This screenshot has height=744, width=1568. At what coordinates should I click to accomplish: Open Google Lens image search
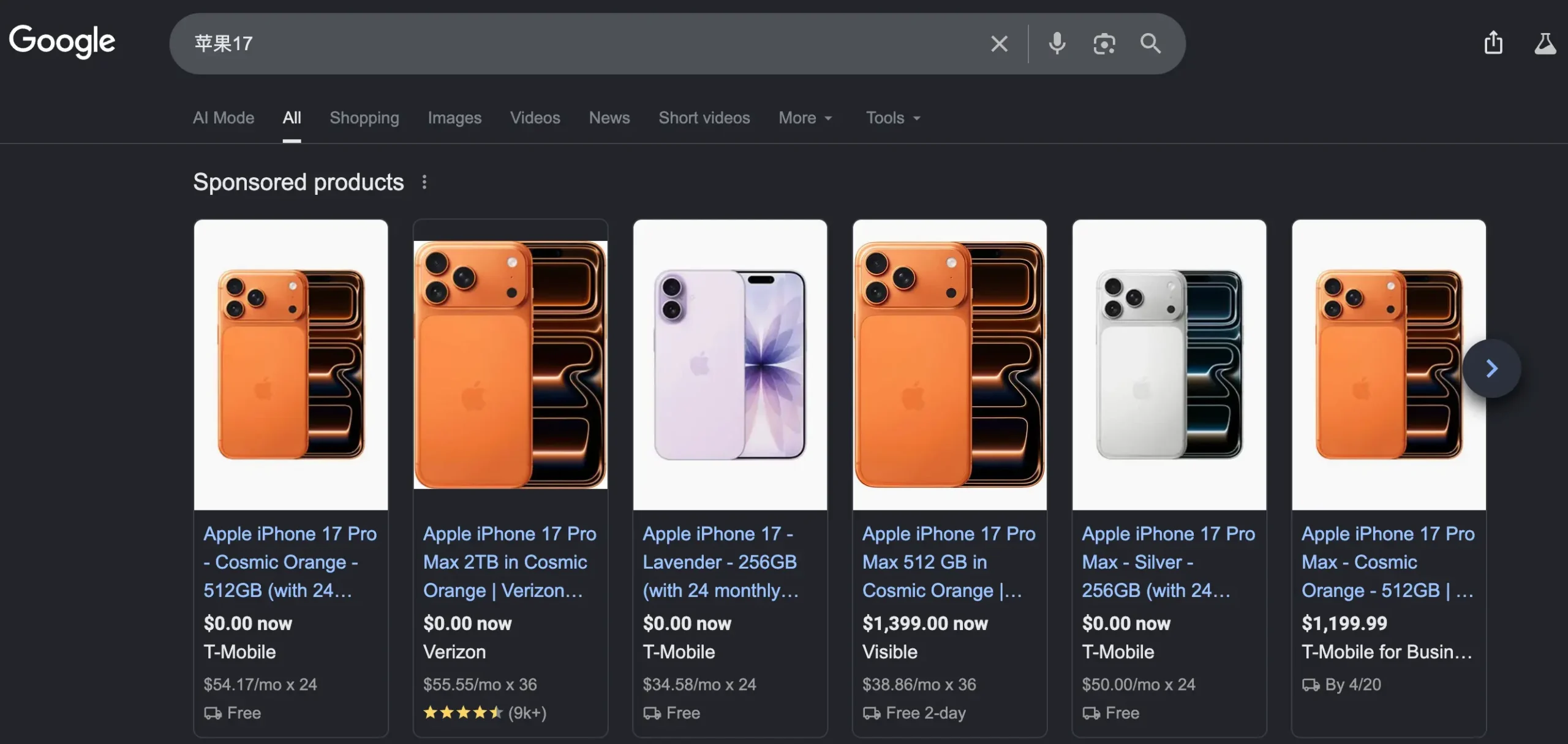[x=1104, y=43]
